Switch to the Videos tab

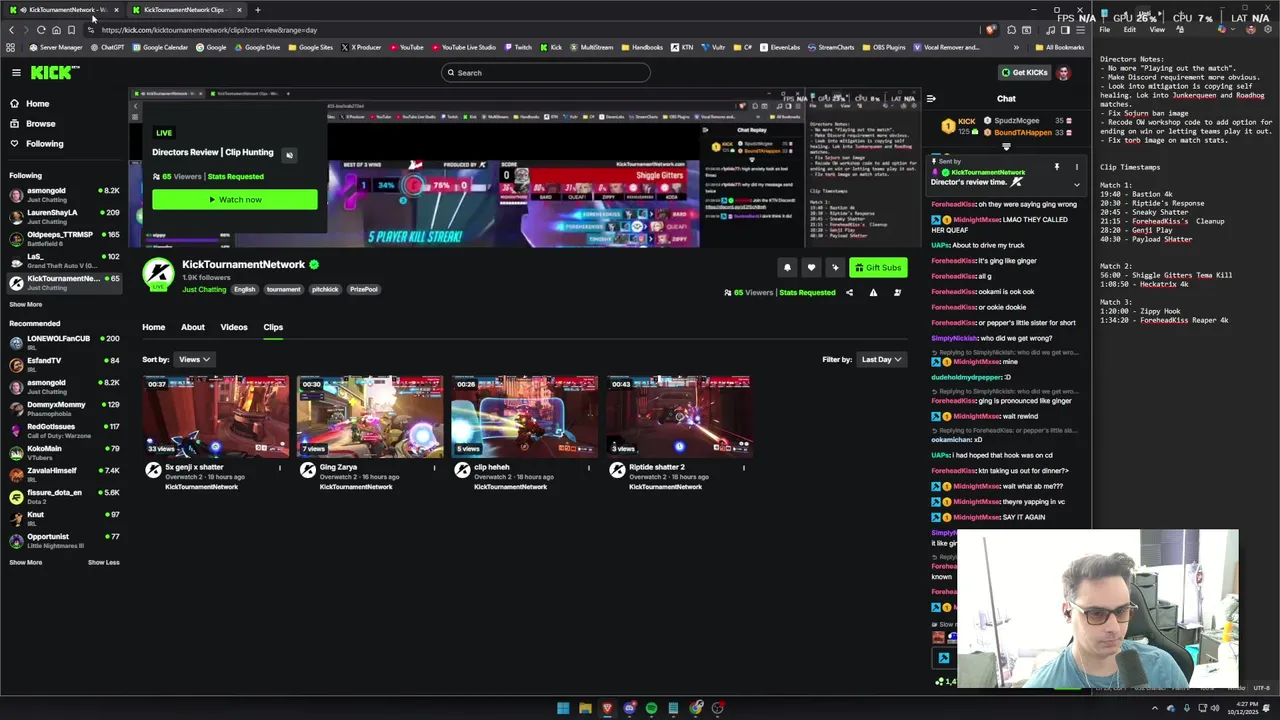(x=234, y=327)
